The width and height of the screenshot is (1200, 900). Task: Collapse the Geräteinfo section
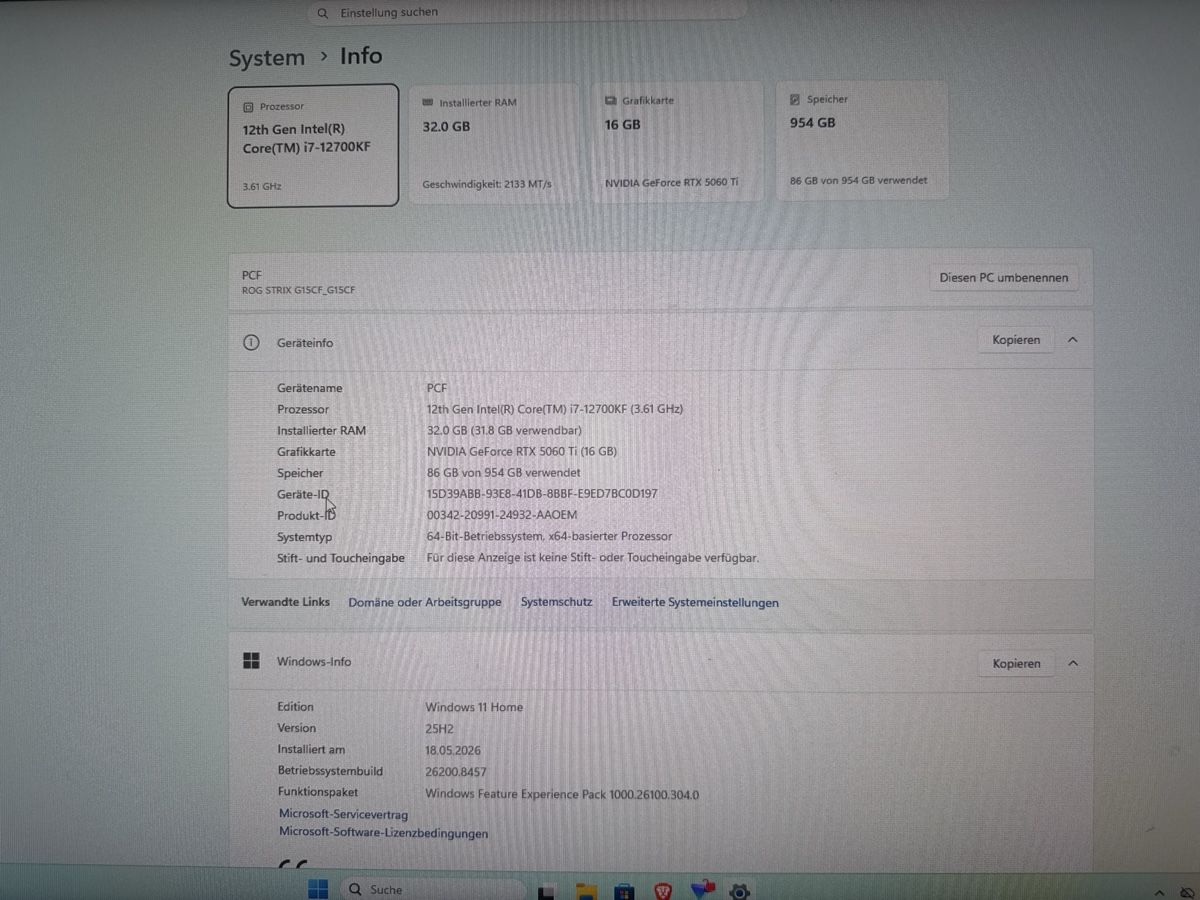(x=1072, y=340)
